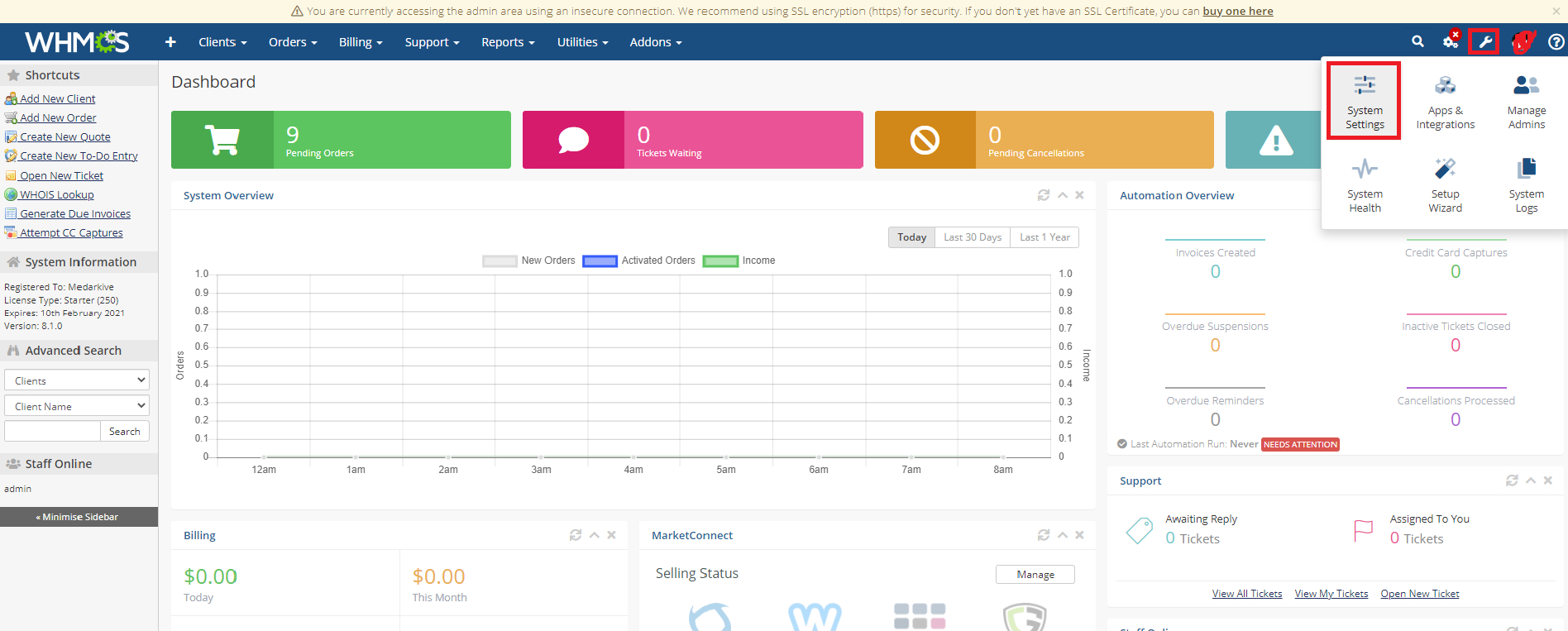The image size is (1568, 631).
Task: Switch chart to Last 30 Days
Action: coord(973,237)
